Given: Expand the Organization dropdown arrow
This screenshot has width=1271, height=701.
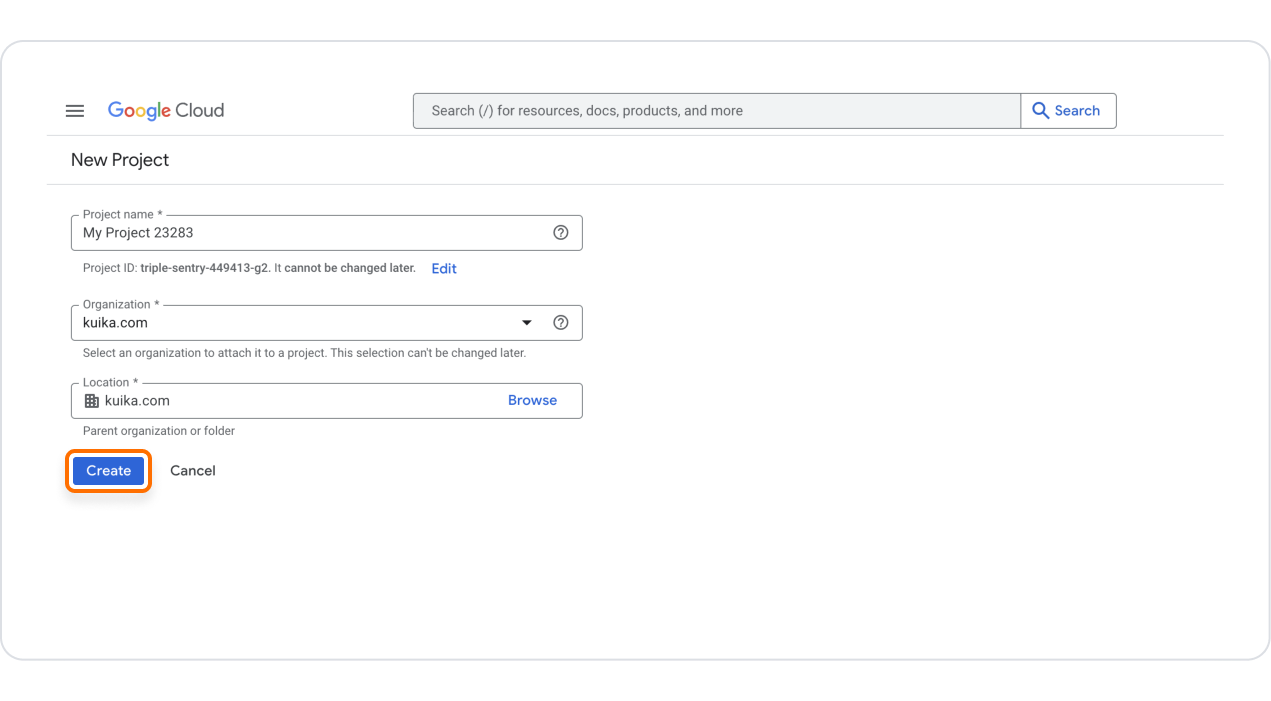Looking at the screenshot, I should 527,323.
